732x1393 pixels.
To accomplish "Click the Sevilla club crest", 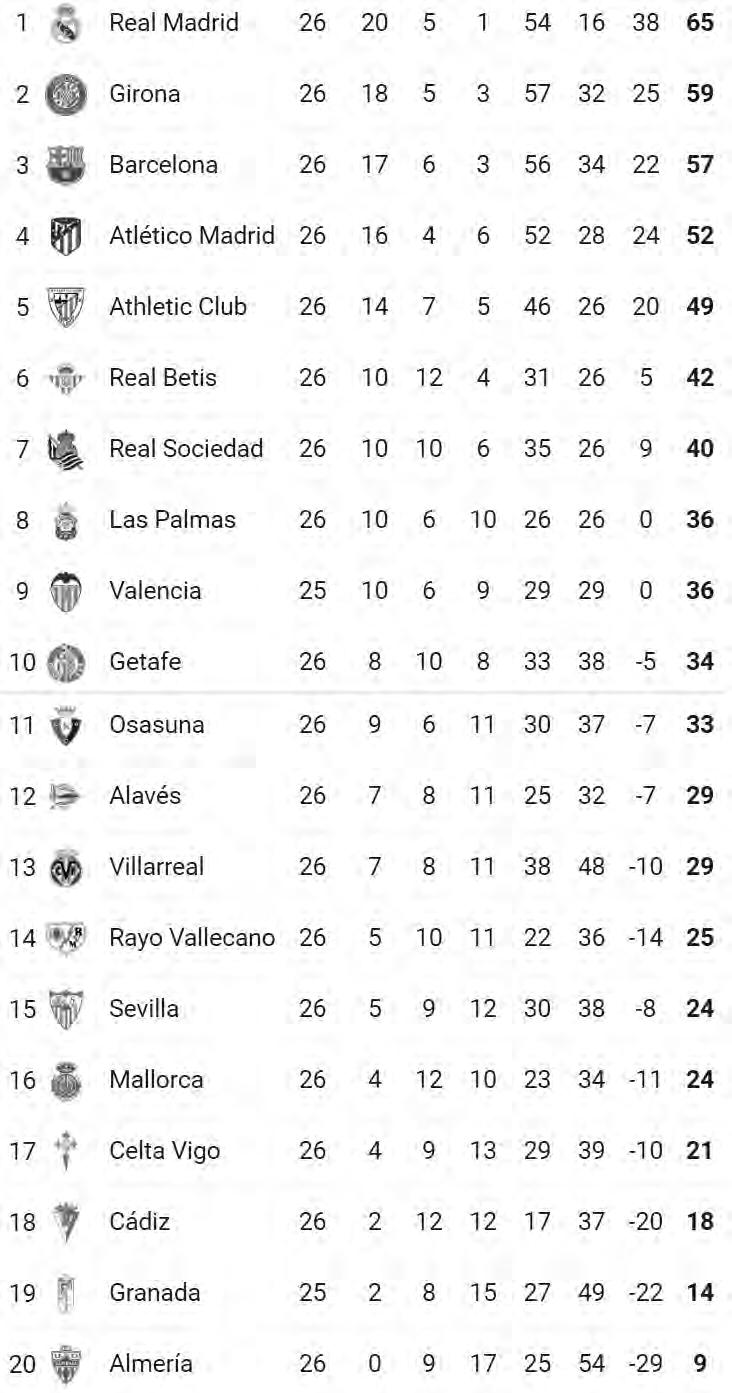I will pyautogui.click(x=66, y=1009).
